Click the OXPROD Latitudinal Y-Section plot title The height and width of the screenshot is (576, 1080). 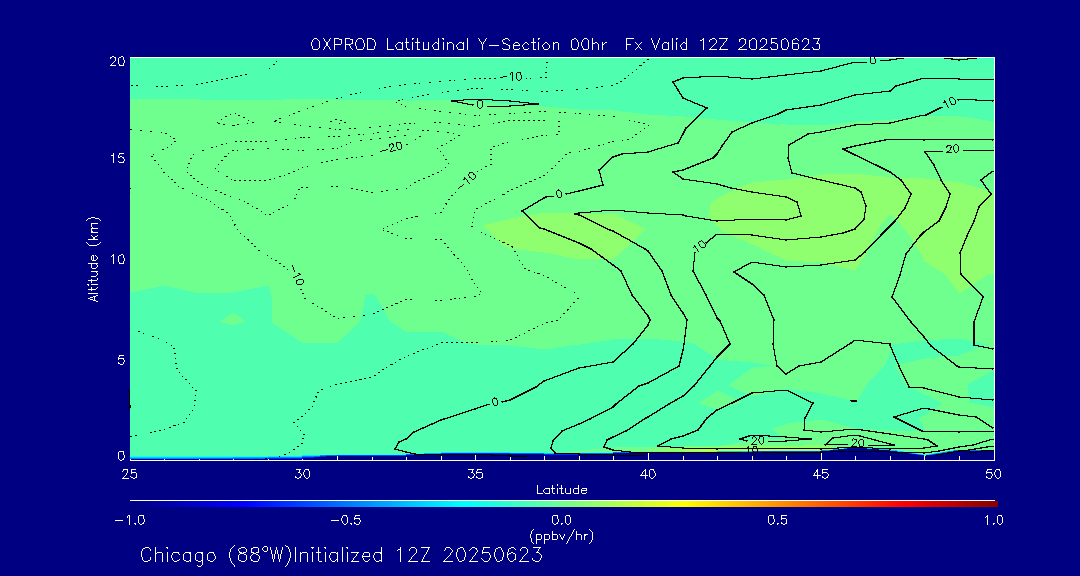[565, 44]
